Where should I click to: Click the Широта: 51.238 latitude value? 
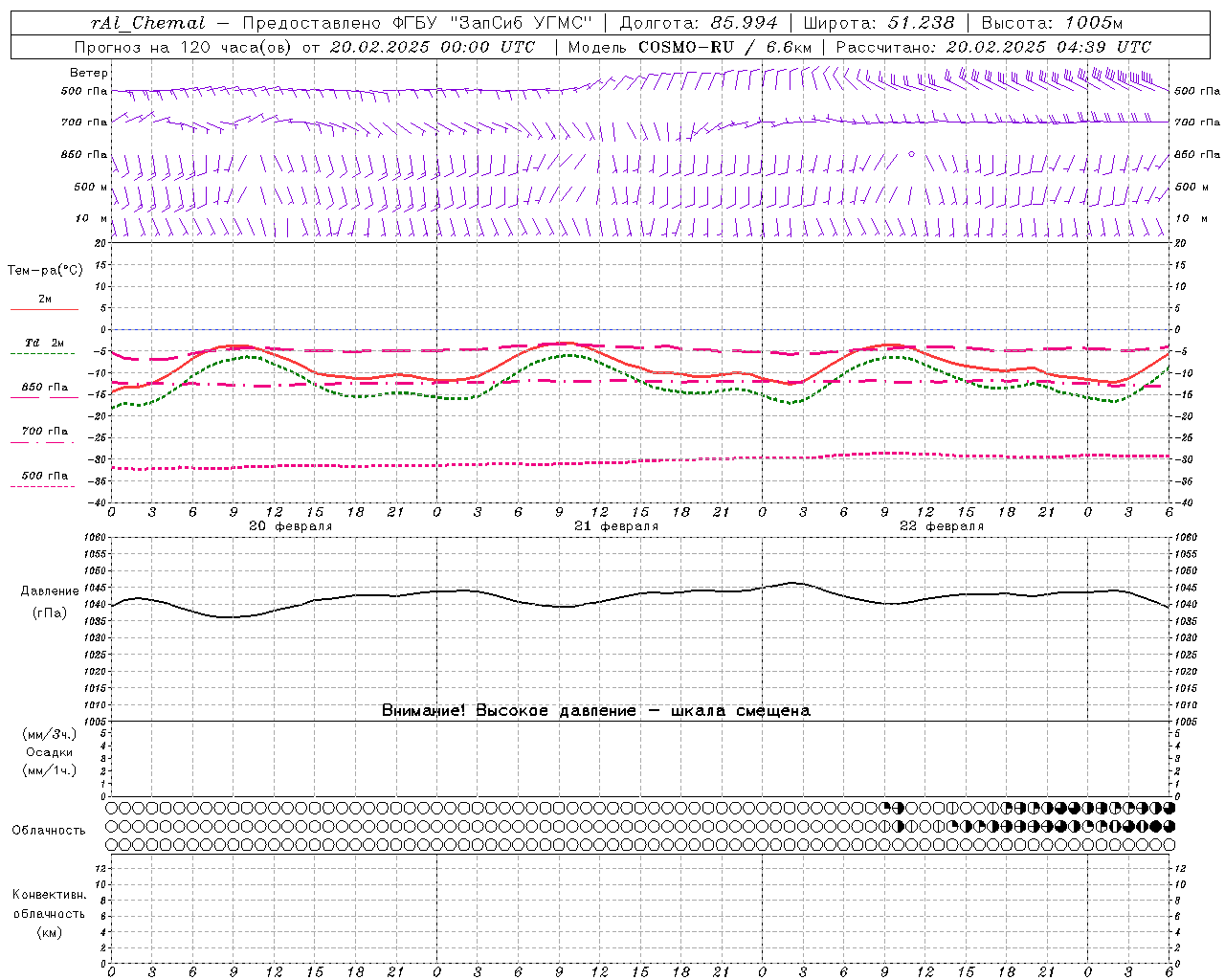879,23
